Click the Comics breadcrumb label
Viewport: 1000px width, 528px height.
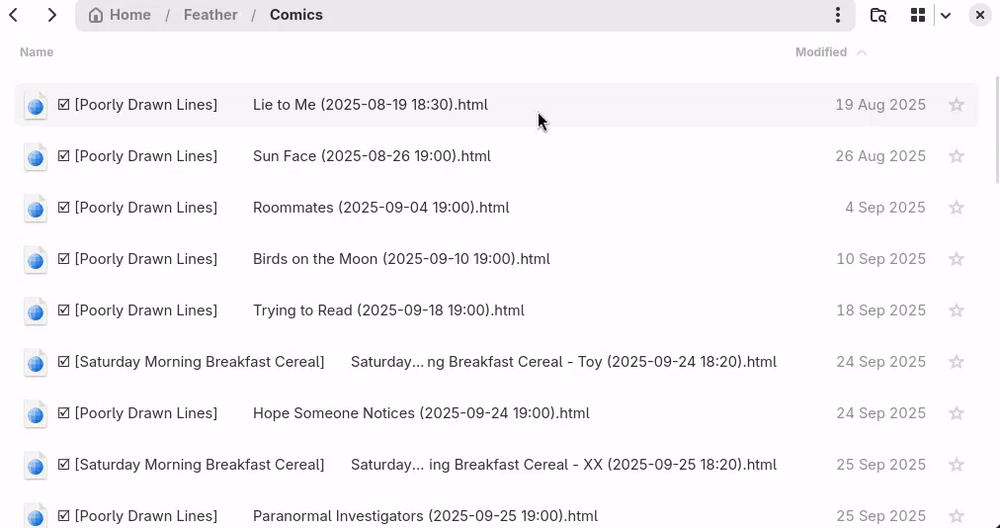(x=296, y=15)
